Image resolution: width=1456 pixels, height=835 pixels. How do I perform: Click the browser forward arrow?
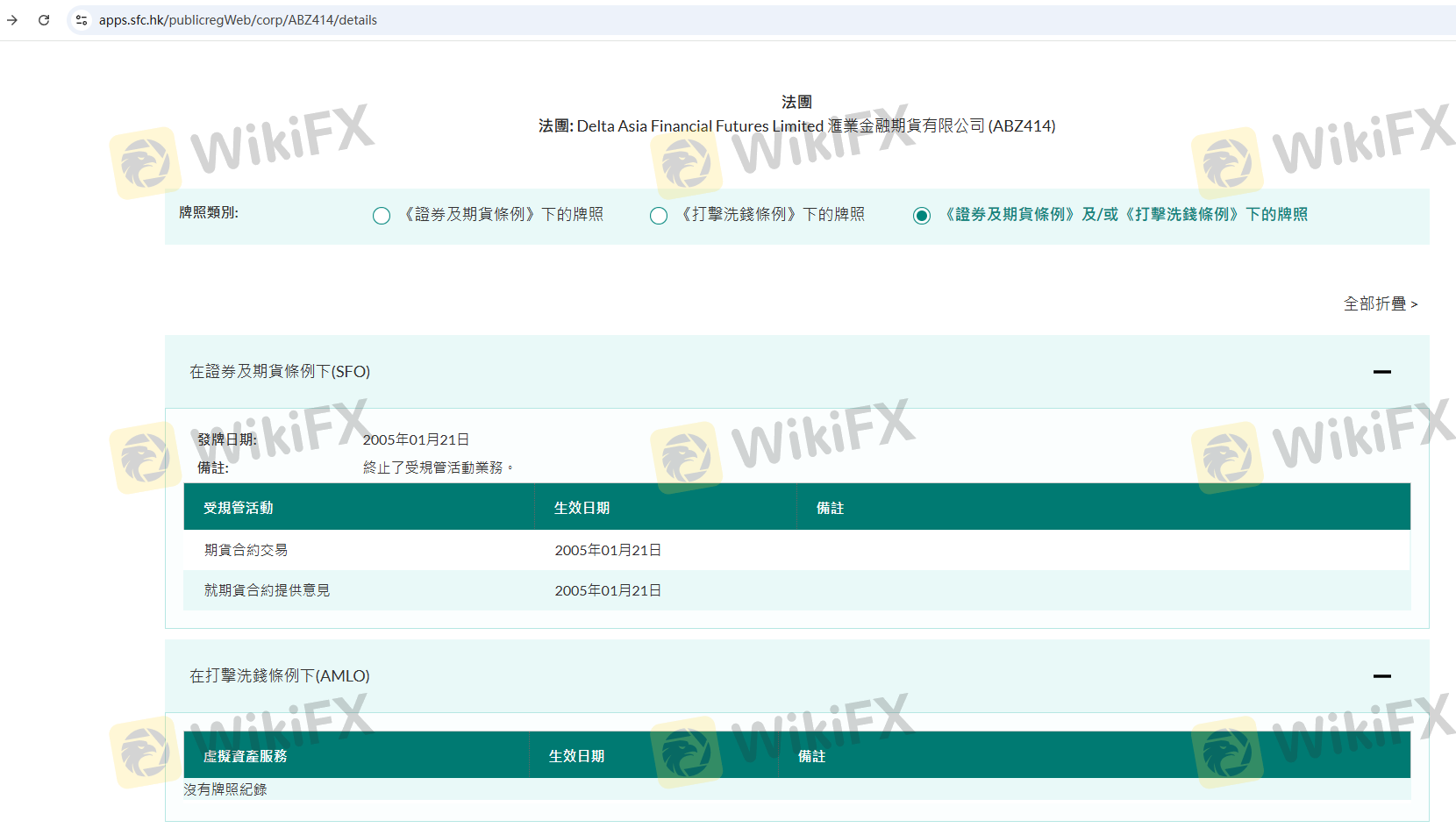[x=12, y=19]
